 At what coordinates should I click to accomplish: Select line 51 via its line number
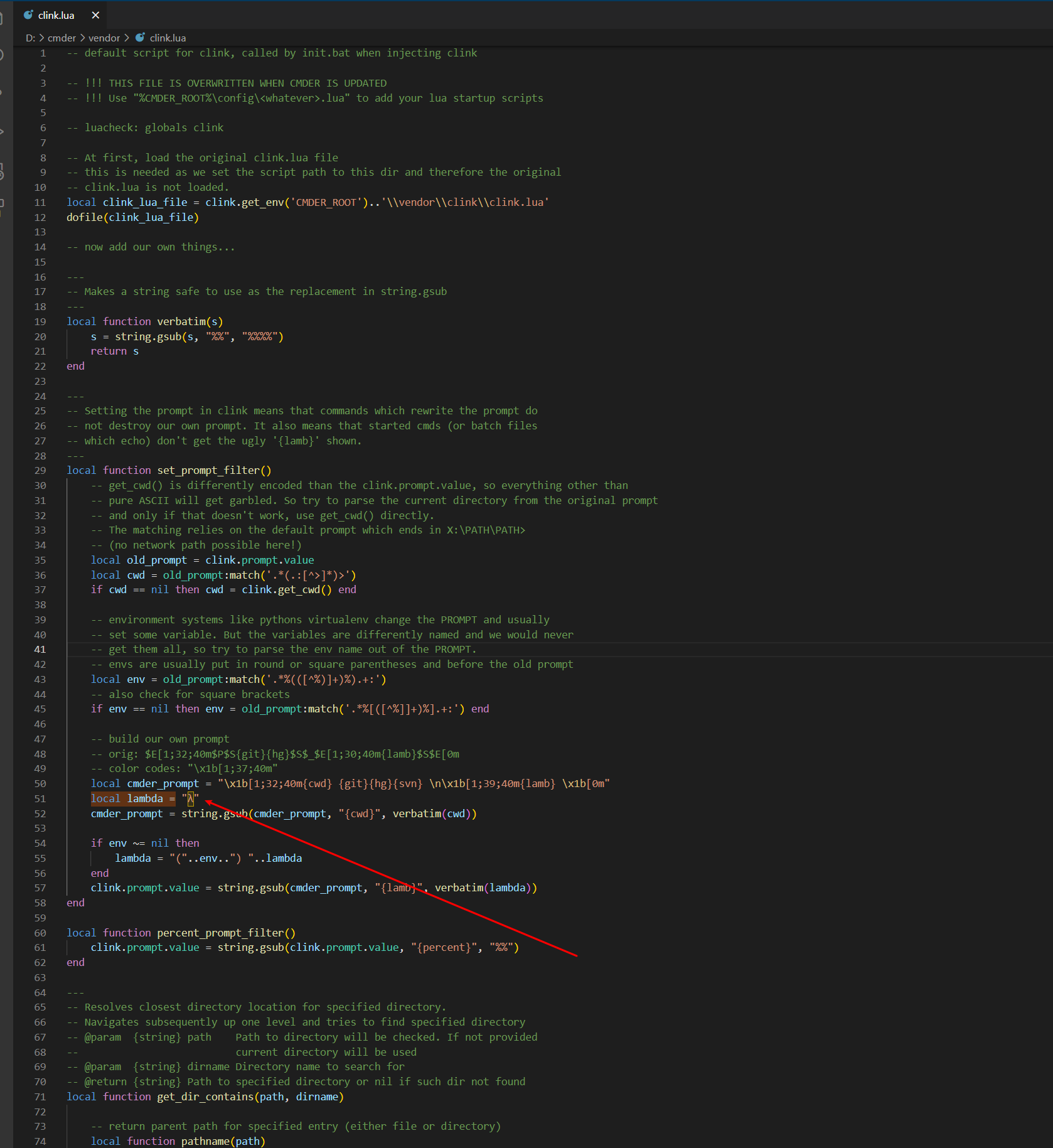tap(40, 799)
